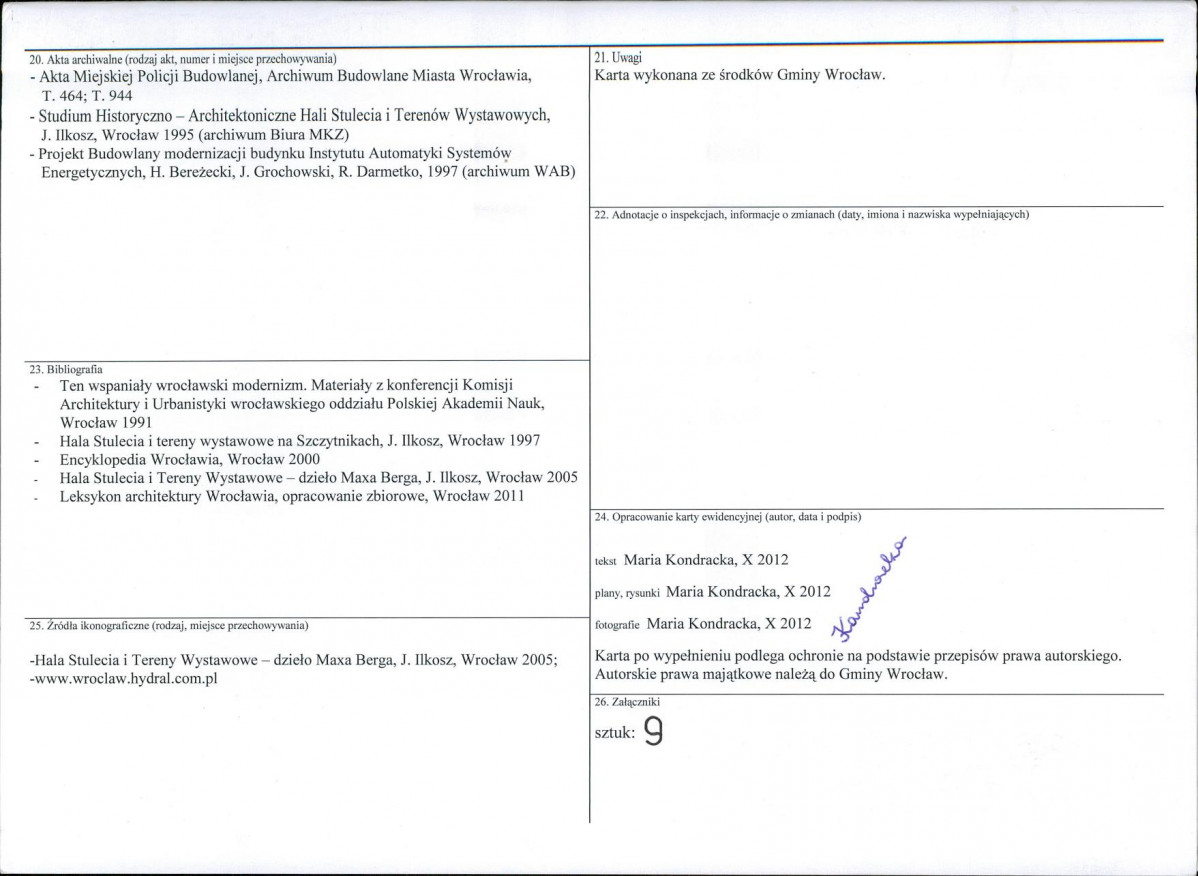Select the '25. Źródła ikonograficzne' heading

[167, 626]
